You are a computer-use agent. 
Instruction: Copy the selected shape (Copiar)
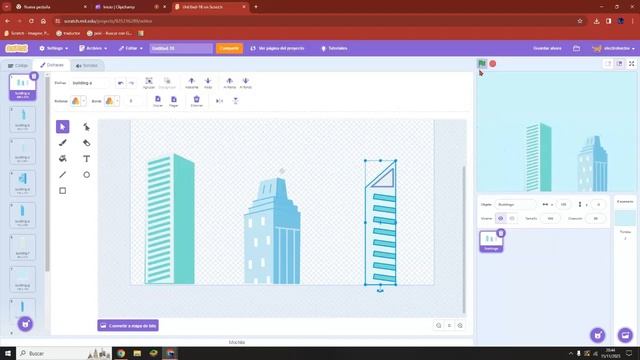158,101
